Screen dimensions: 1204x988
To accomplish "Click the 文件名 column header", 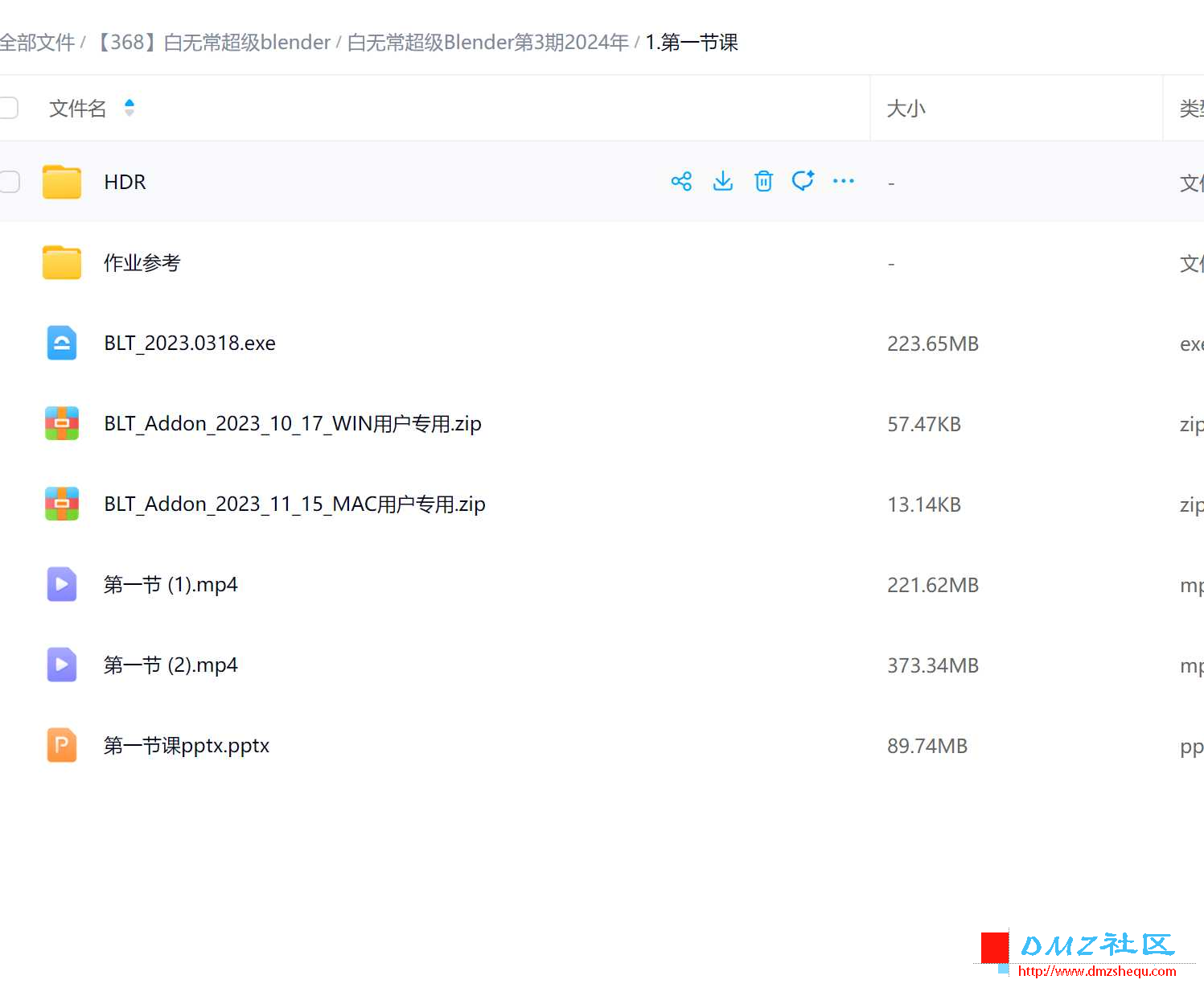I will coord(78,108).
